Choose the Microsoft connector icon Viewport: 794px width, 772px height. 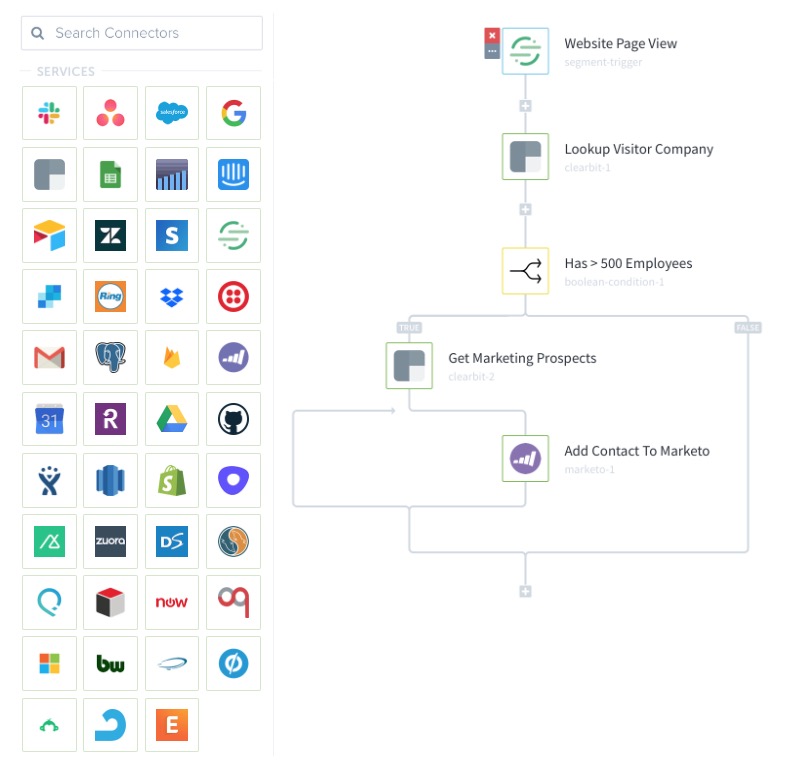[49, 664]
